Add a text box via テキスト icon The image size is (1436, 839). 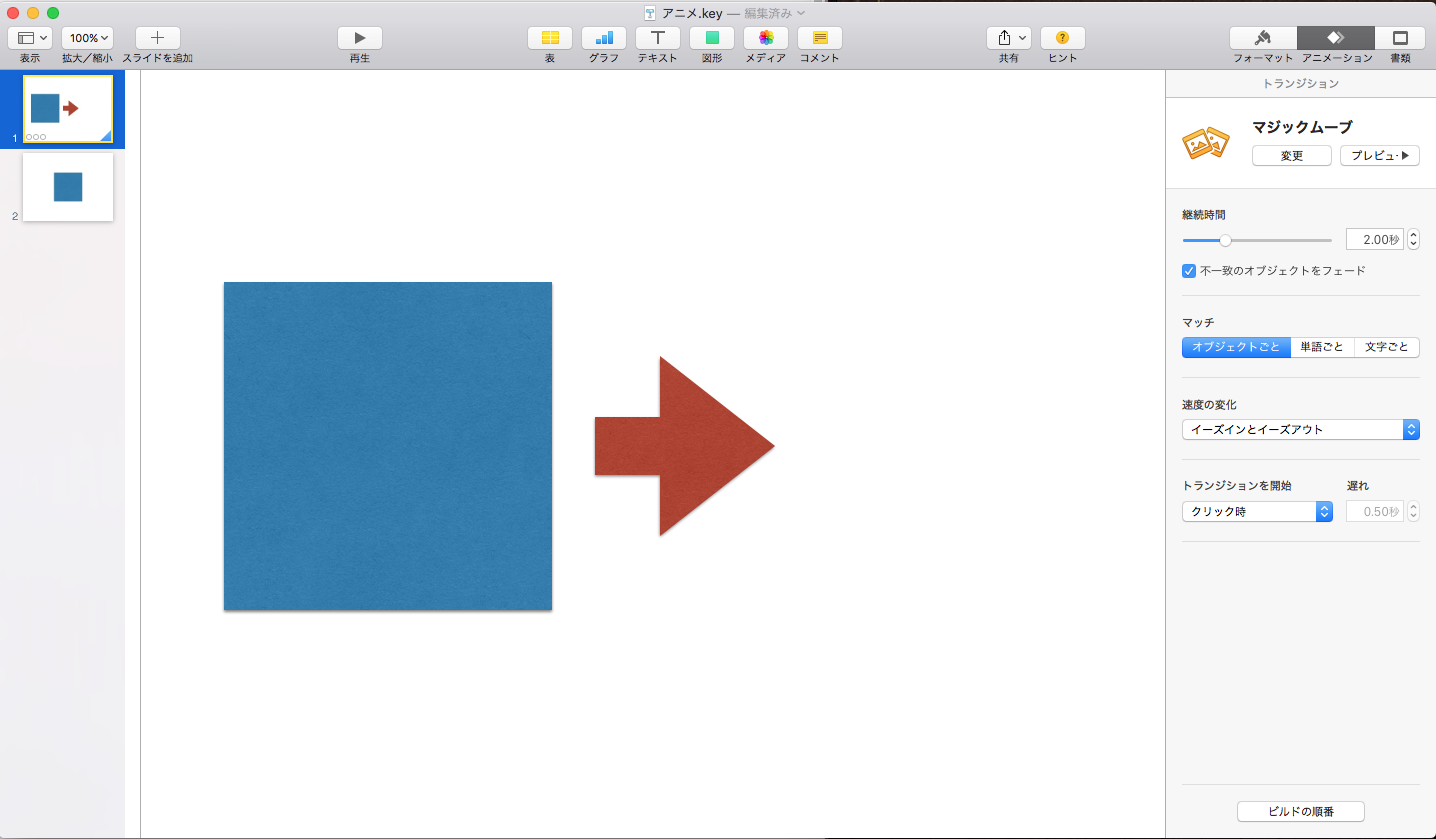(x=658, y=38)
